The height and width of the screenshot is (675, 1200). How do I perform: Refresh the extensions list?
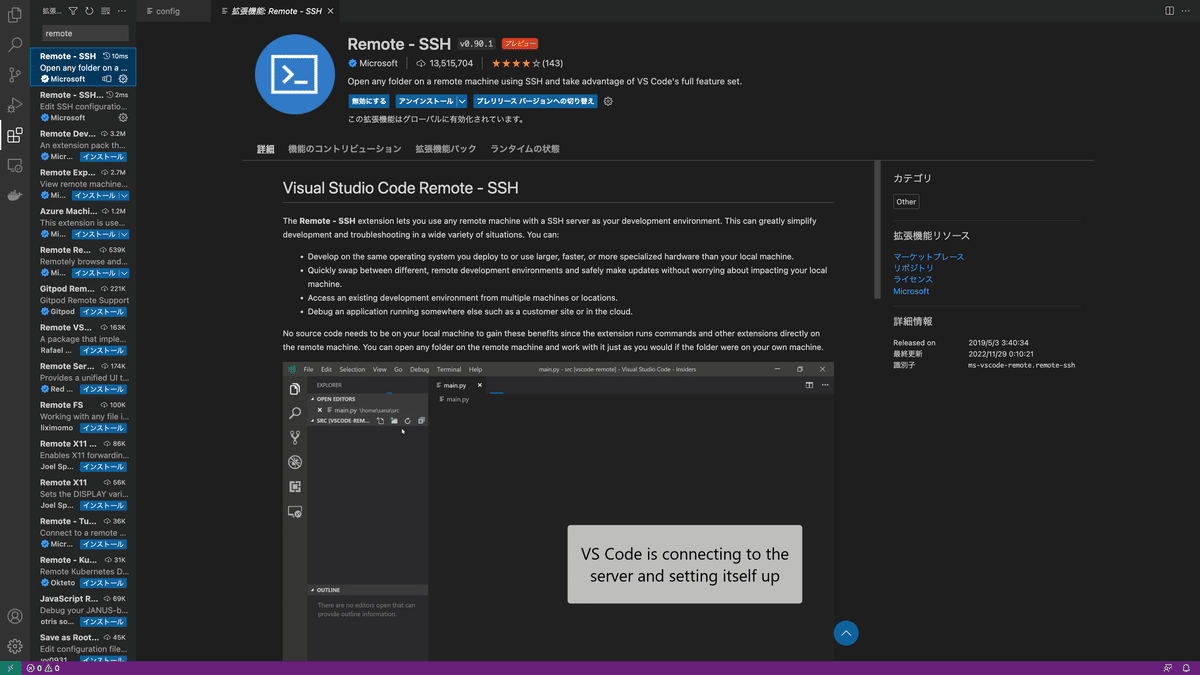[89, 11]
